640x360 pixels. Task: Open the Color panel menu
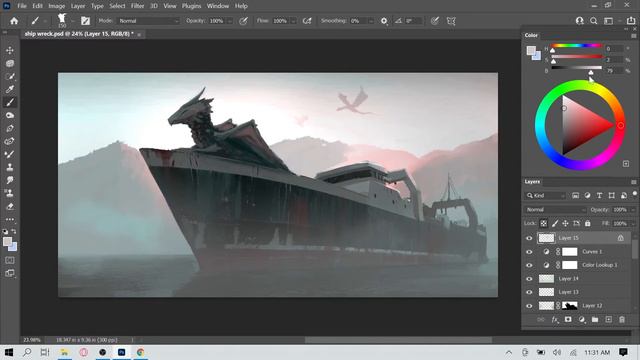633,36
